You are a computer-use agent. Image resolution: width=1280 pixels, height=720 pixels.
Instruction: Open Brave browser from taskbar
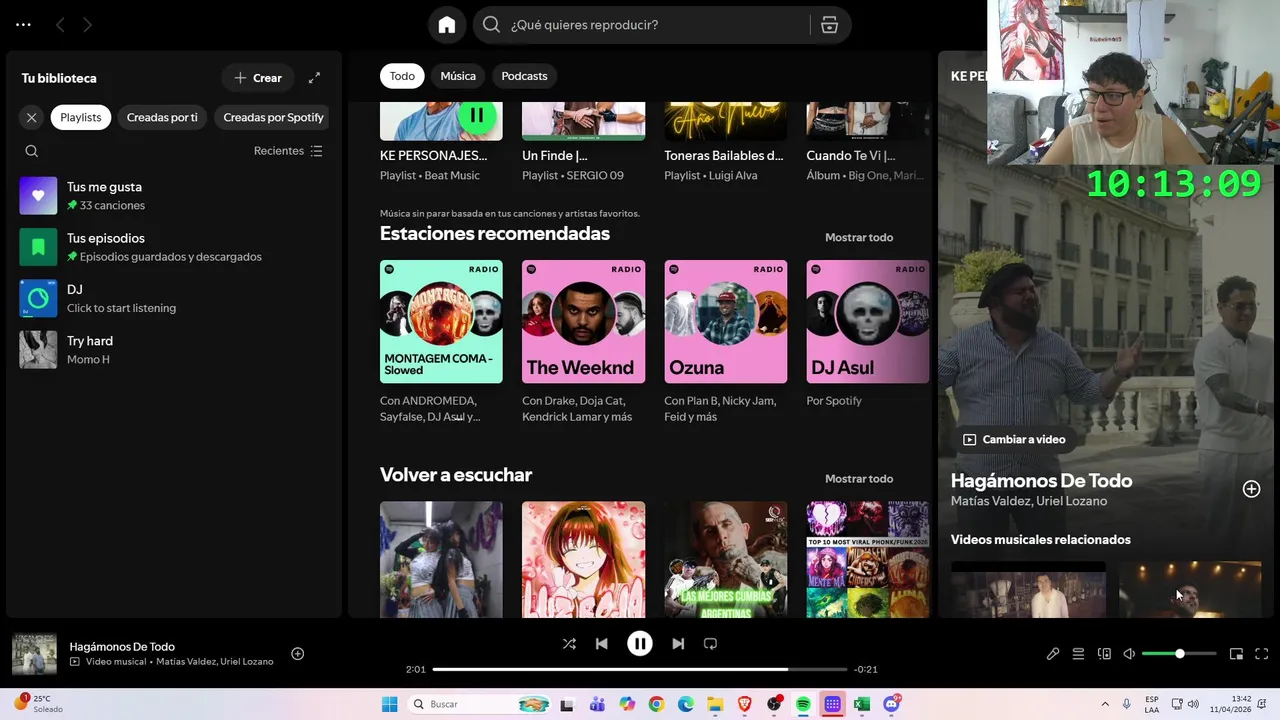click(744, 704)
